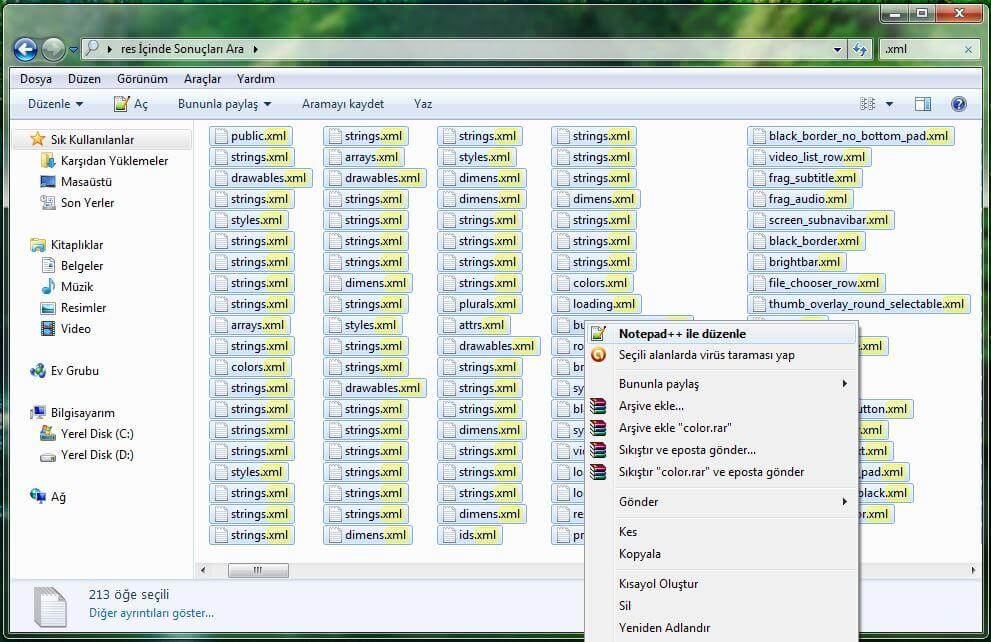Open the view options dropdown arrow
The height and width of the screenshot is (642, 991).
tap(889, 104)
